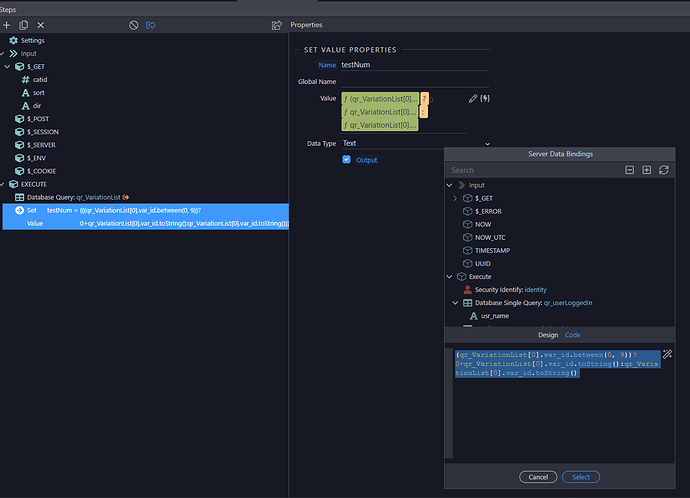The image size is (690, 498).
Task: Open the Properties panel header
Action: pos(306,25)
